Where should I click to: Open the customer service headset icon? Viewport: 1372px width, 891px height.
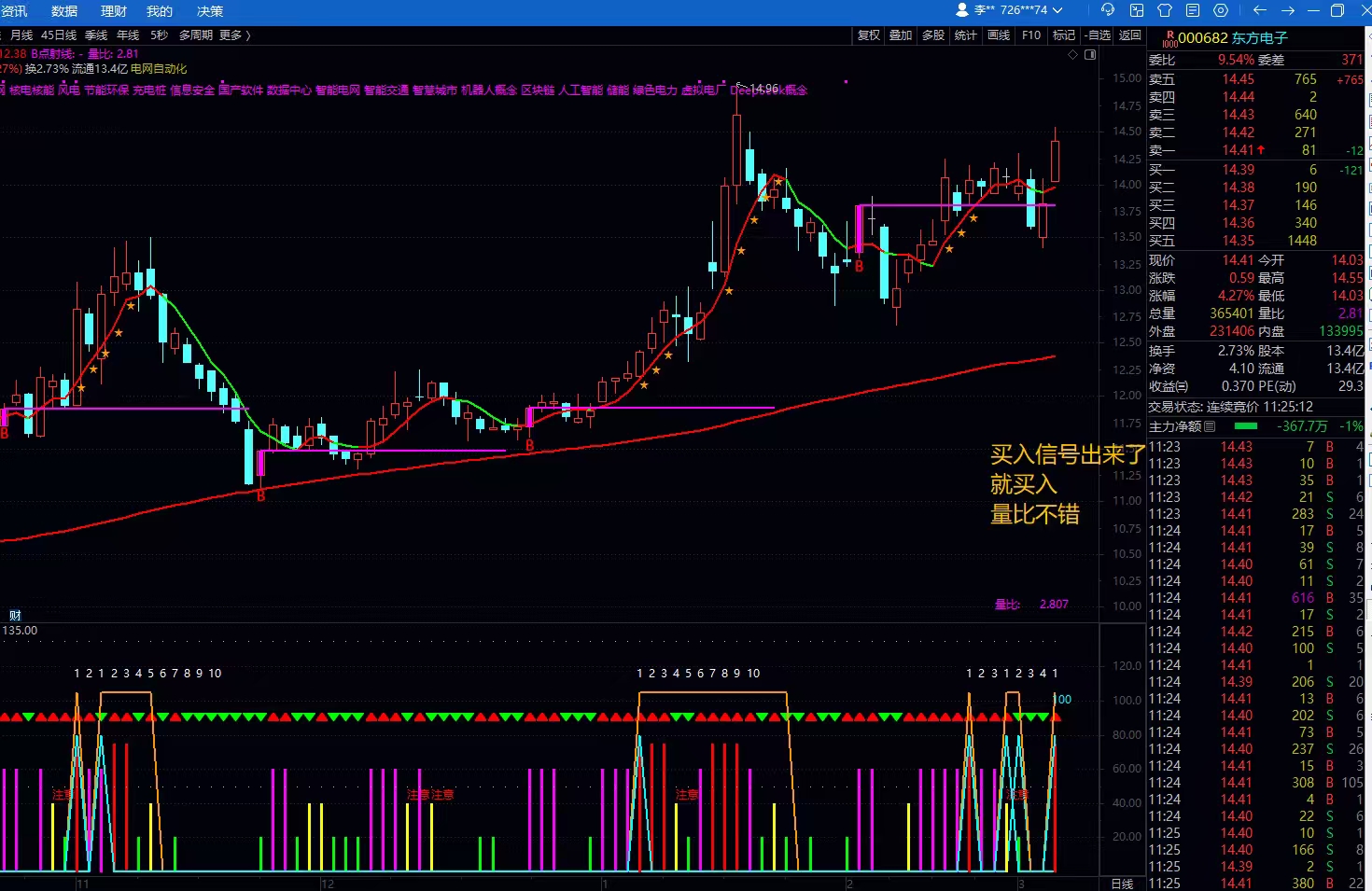click(x=1108, y=10)
